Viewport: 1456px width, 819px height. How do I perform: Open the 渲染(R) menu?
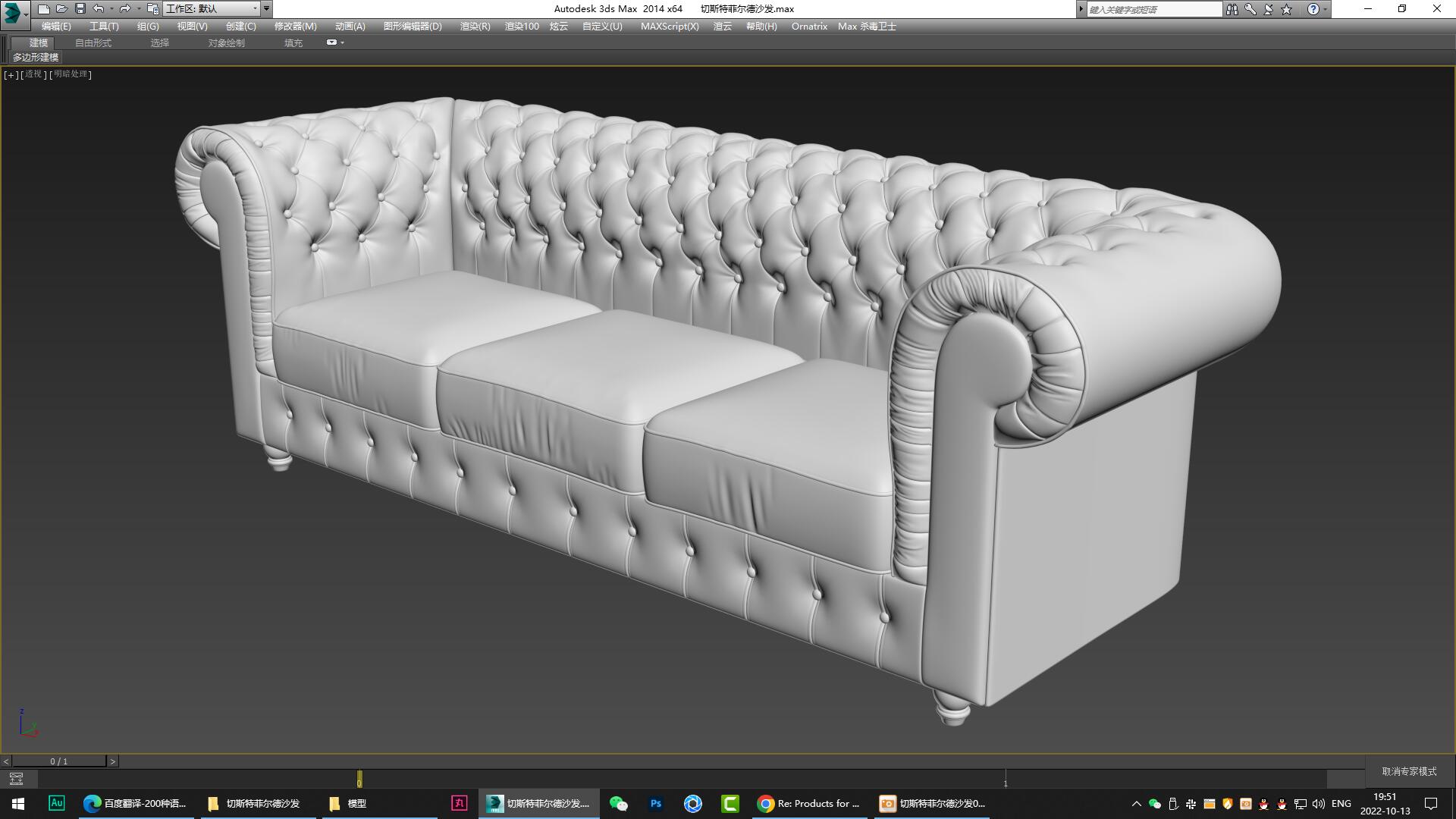[473, 26]
